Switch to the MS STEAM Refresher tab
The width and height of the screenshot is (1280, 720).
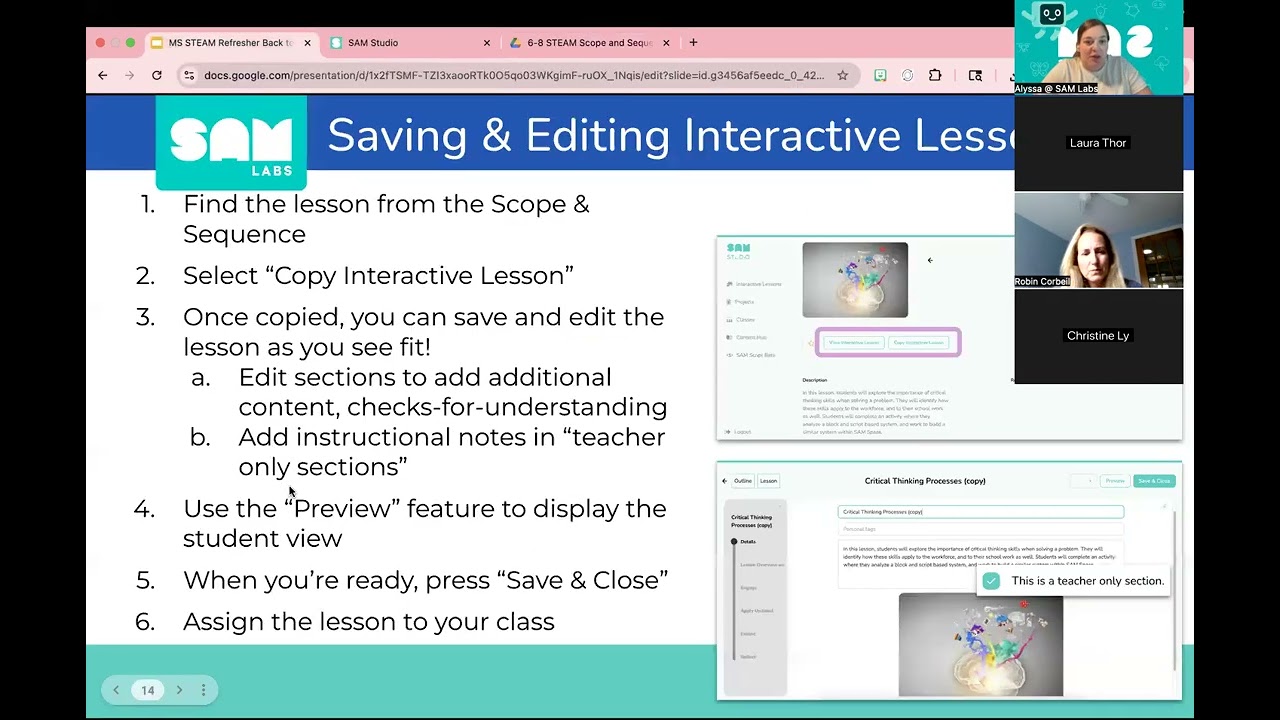point(231,43)
